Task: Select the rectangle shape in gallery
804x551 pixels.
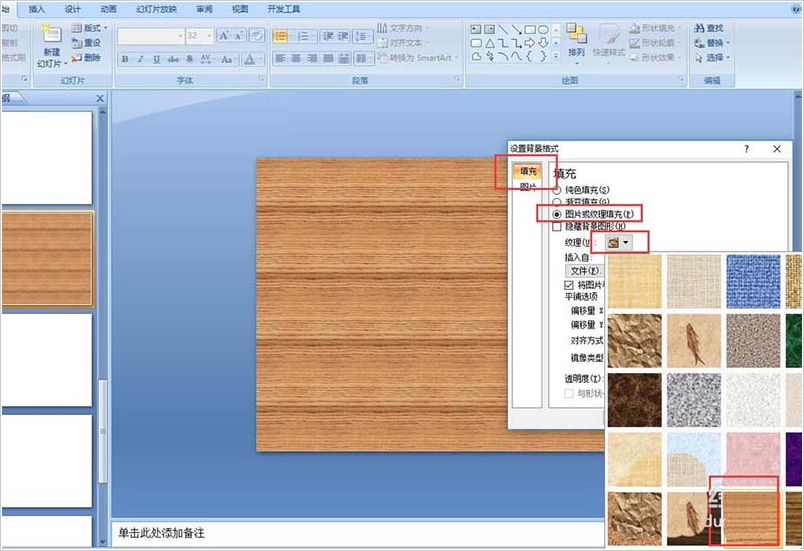Action: coord(530,30)
